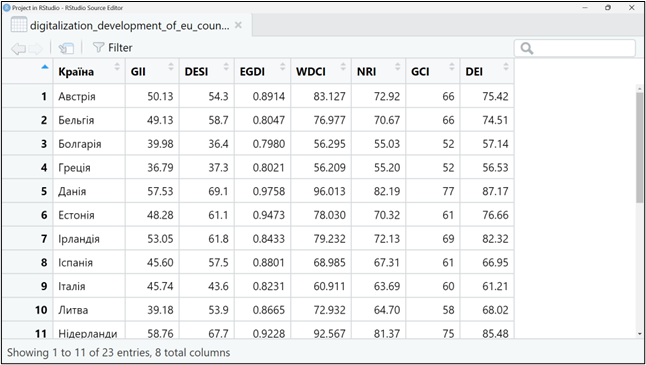This screenshot has height=365, width=646.
Task: Click into the search input field
Action: click(575, 48)
